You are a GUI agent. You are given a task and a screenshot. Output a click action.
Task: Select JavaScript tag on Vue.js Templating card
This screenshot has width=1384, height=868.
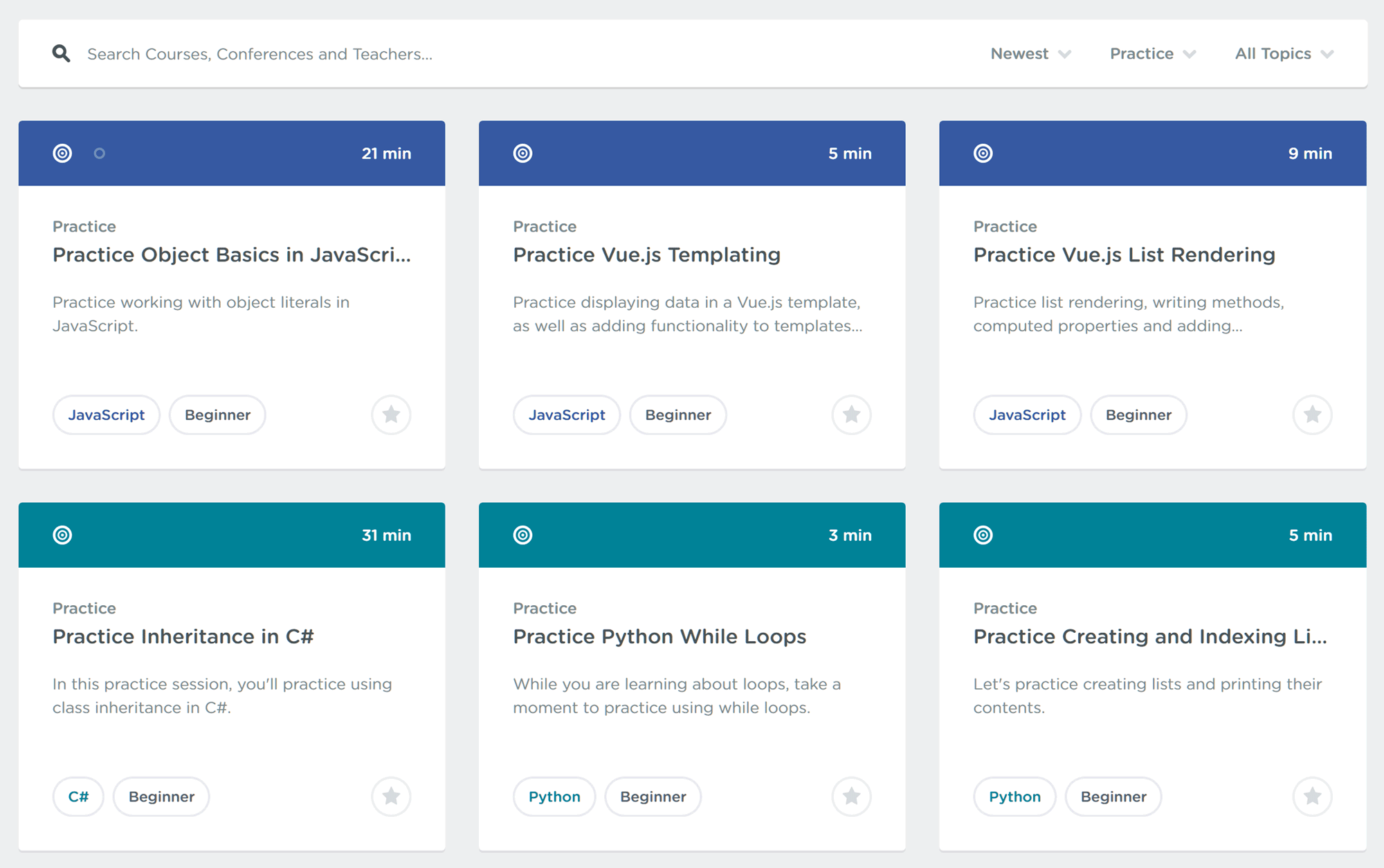567,415
